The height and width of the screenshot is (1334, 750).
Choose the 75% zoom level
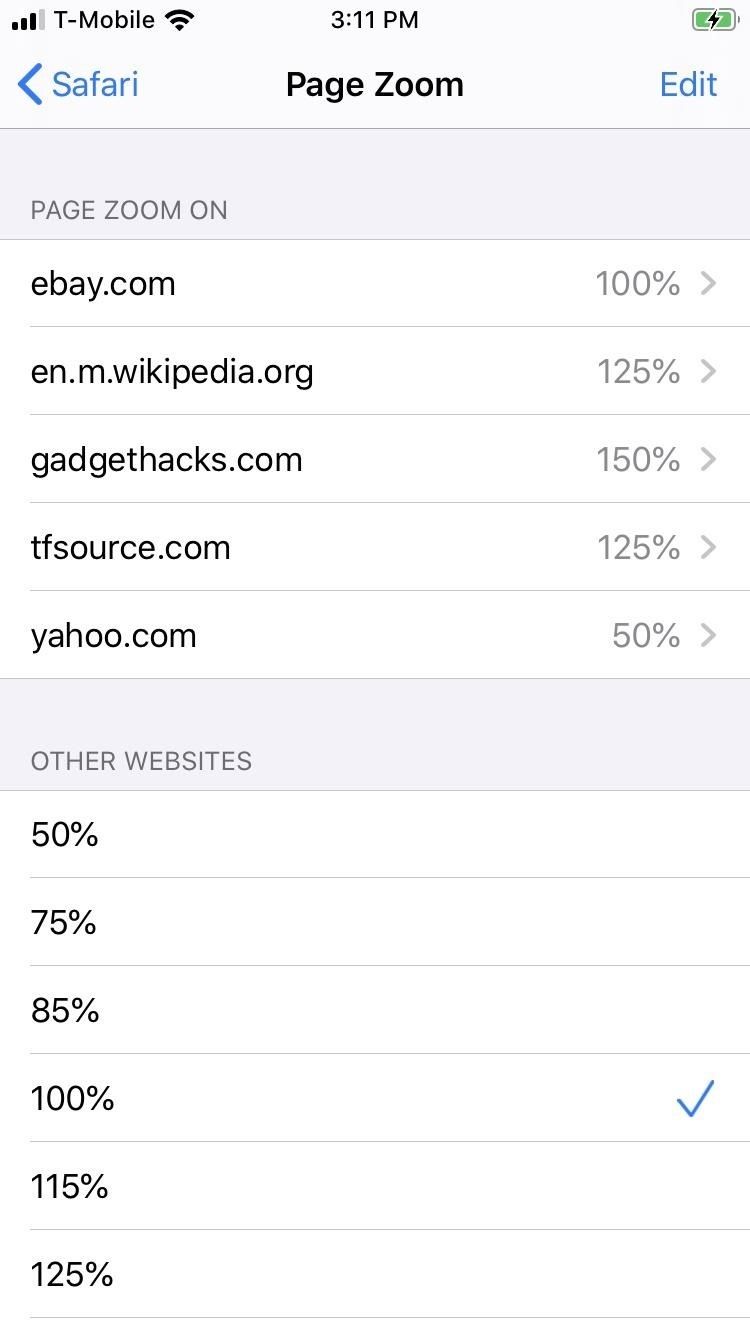(375, 923)
